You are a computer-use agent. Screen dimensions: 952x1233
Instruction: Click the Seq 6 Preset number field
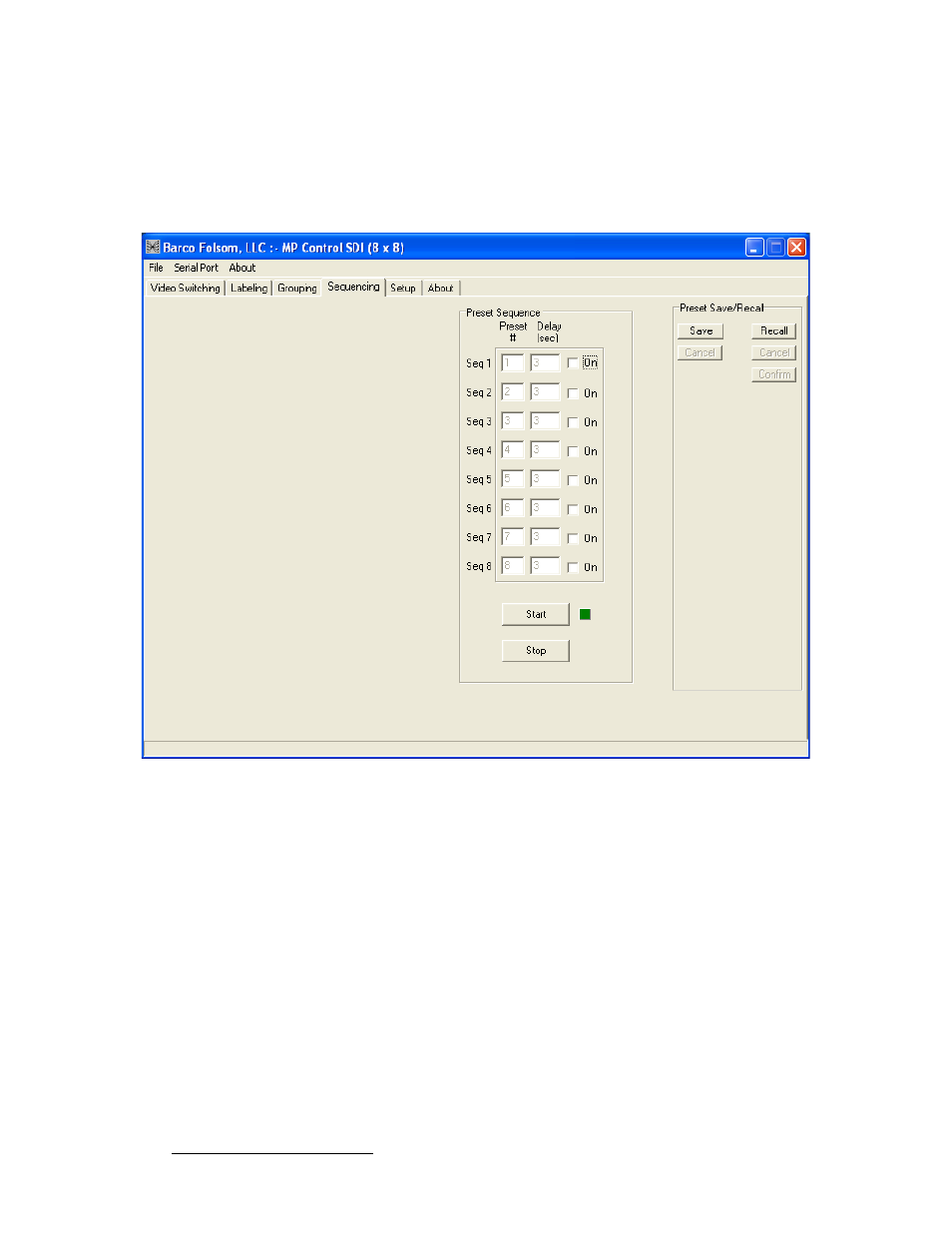(512, 507)
